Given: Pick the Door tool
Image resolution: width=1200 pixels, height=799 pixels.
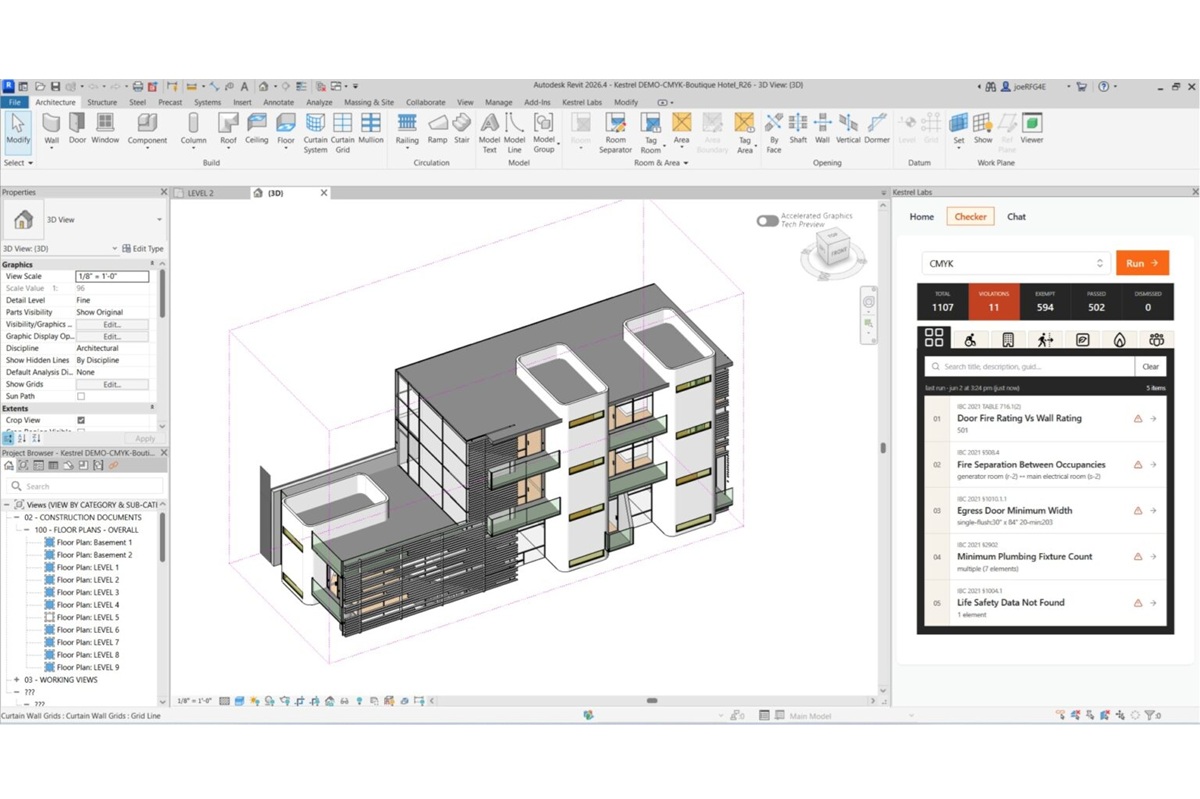Looking at the screenshot, I should point(77,127).
